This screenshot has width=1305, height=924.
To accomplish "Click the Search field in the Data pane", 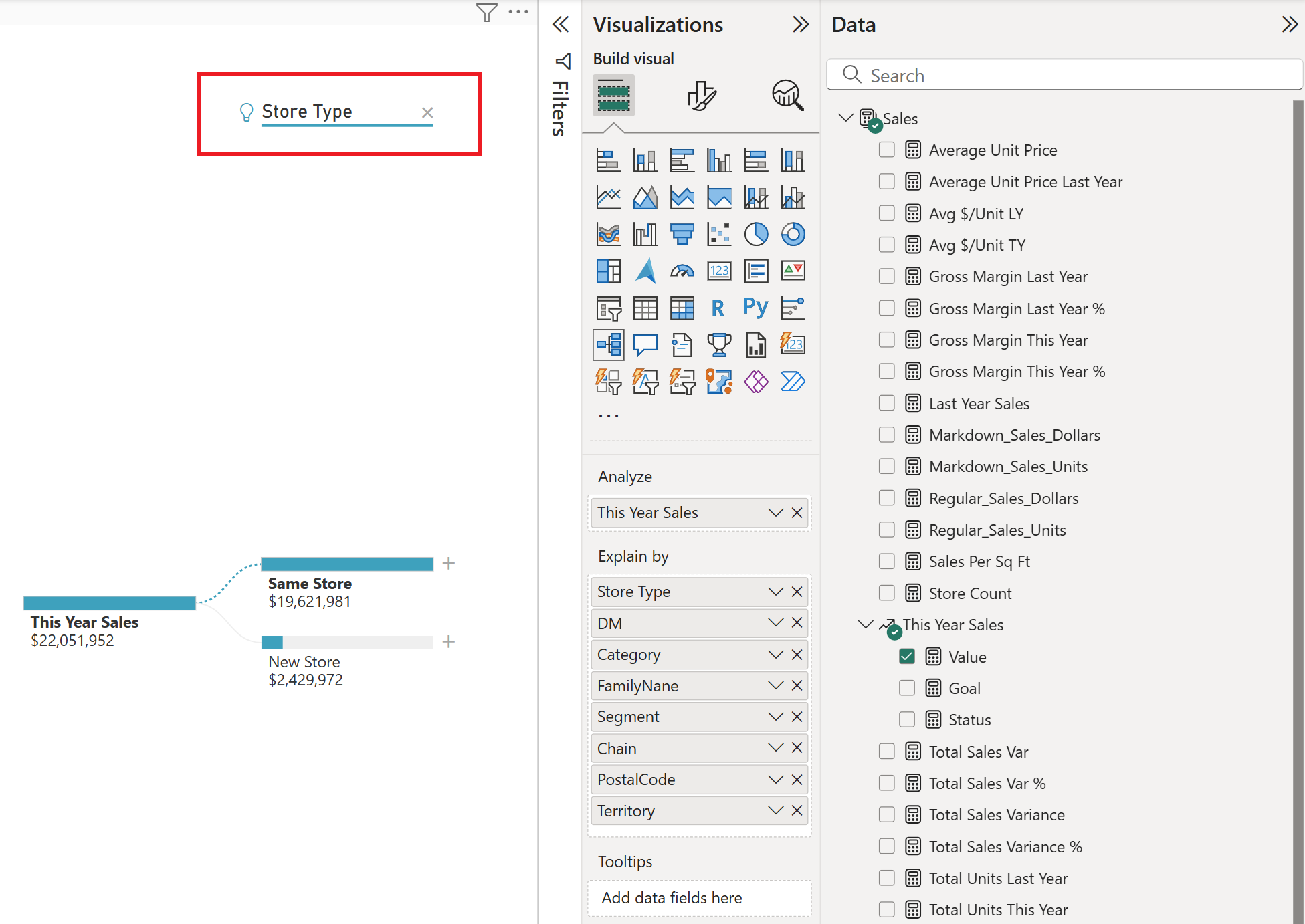I will [x=1064, y=74].
